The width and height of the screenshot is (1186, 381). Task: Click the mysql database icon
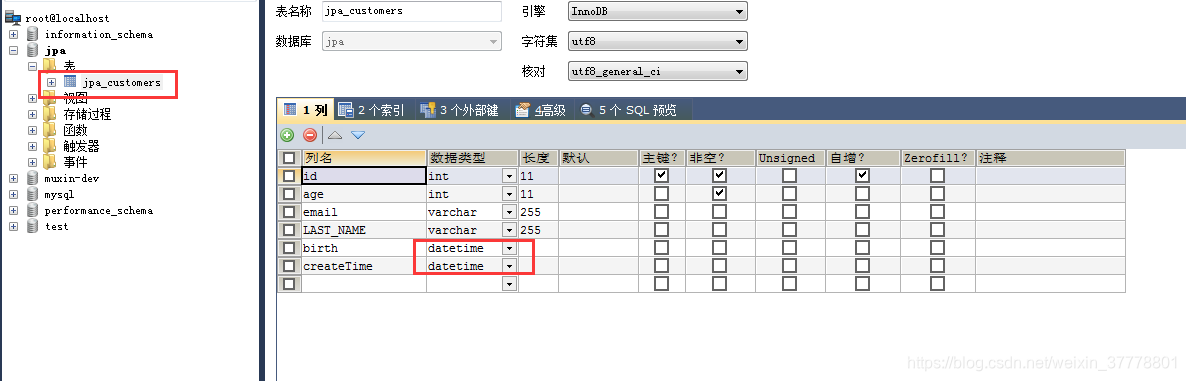(x=33, y=194)
